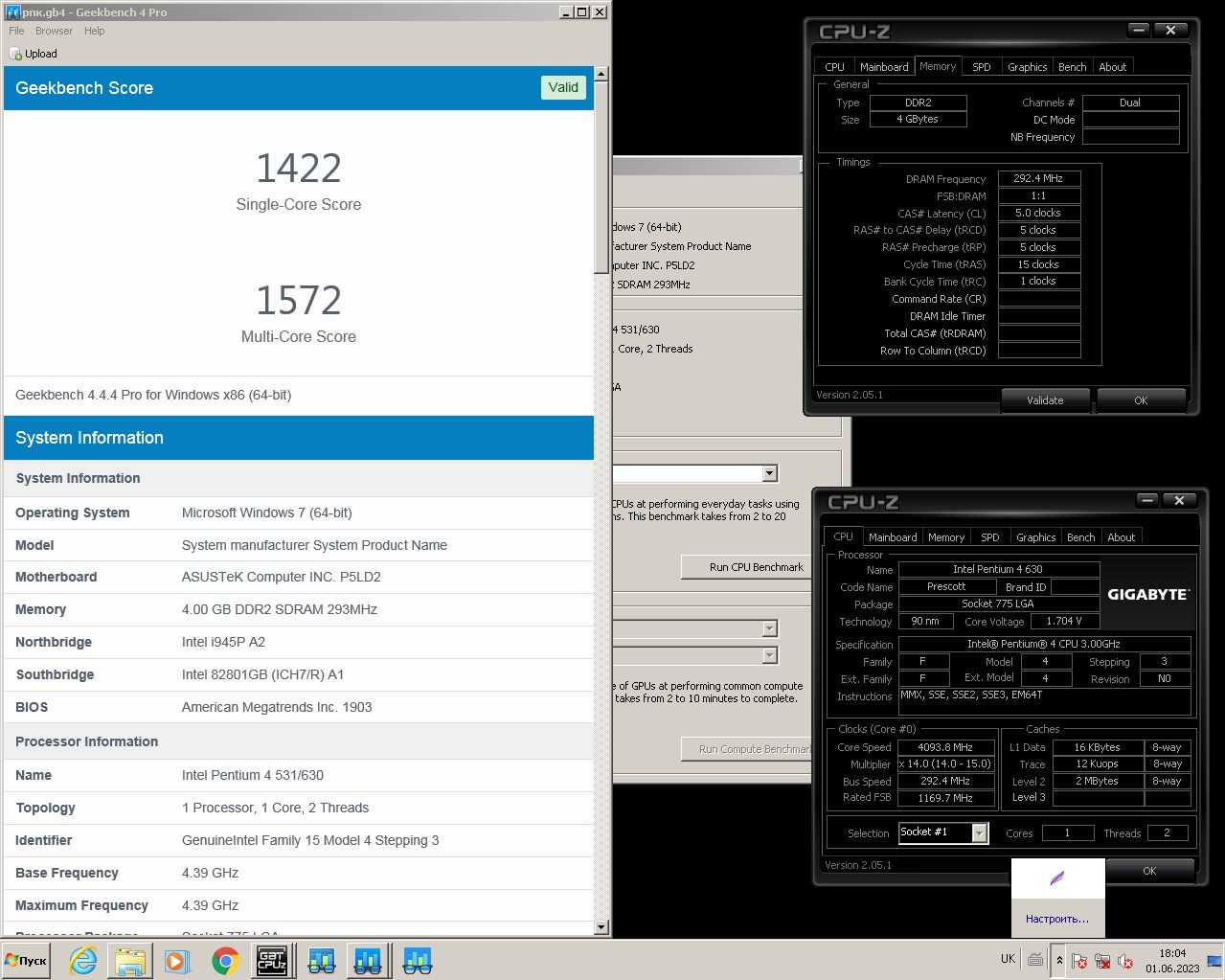The image size is (1225, 980).
Task: Open the network status tray icon
Action: (1102, 960)
